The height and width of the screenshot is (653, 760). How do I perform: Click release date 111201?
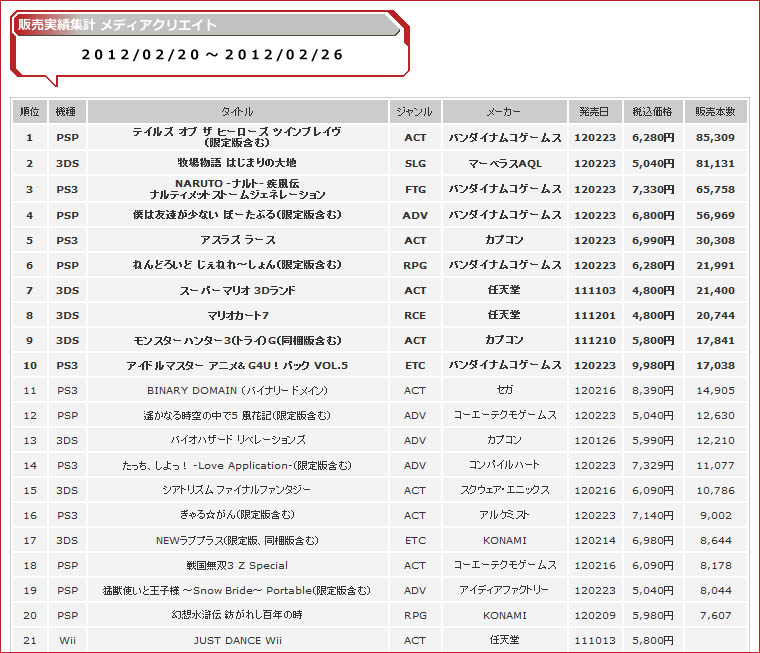coord(595,316)
